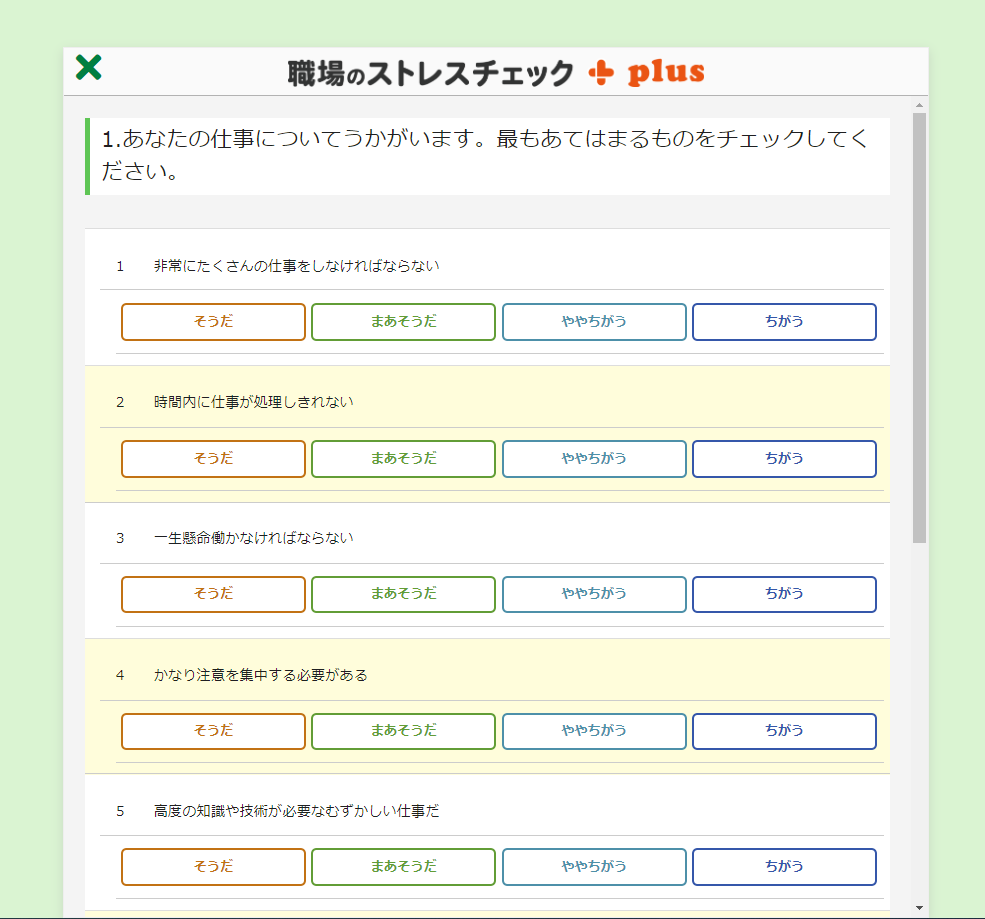Screen dimensions: 985x919
Task: Click the orange plus logo icon
Action: tap(601, 73)
